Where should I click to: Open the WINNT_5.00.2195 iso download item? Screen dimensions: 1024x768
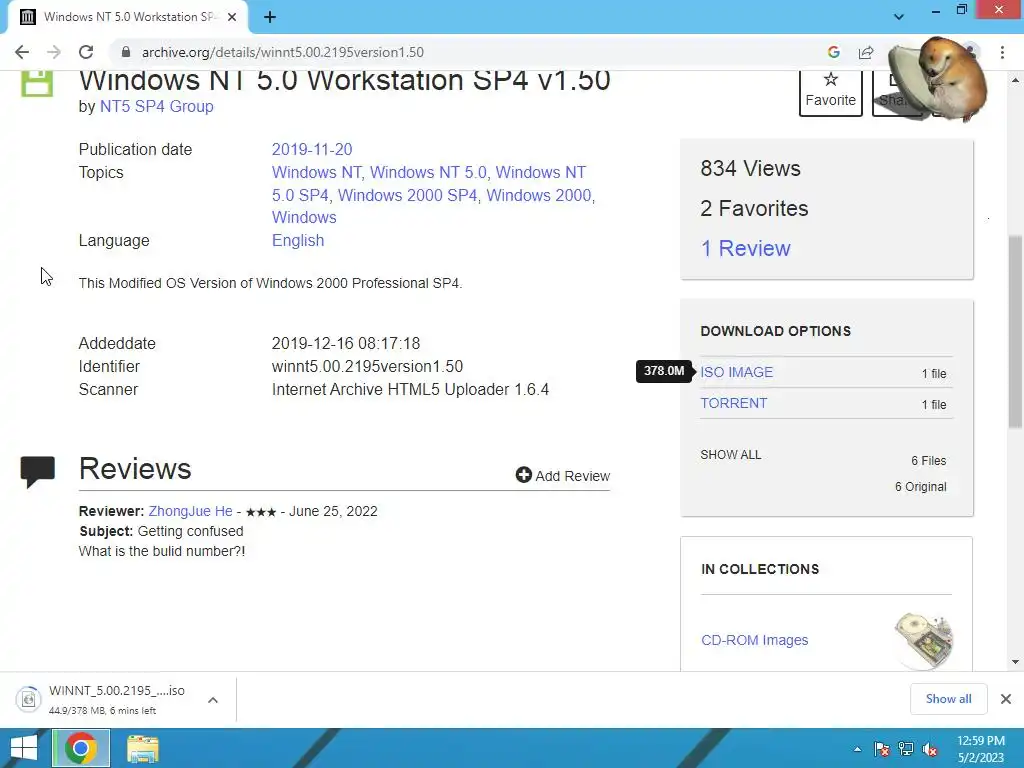click(116, 699)
